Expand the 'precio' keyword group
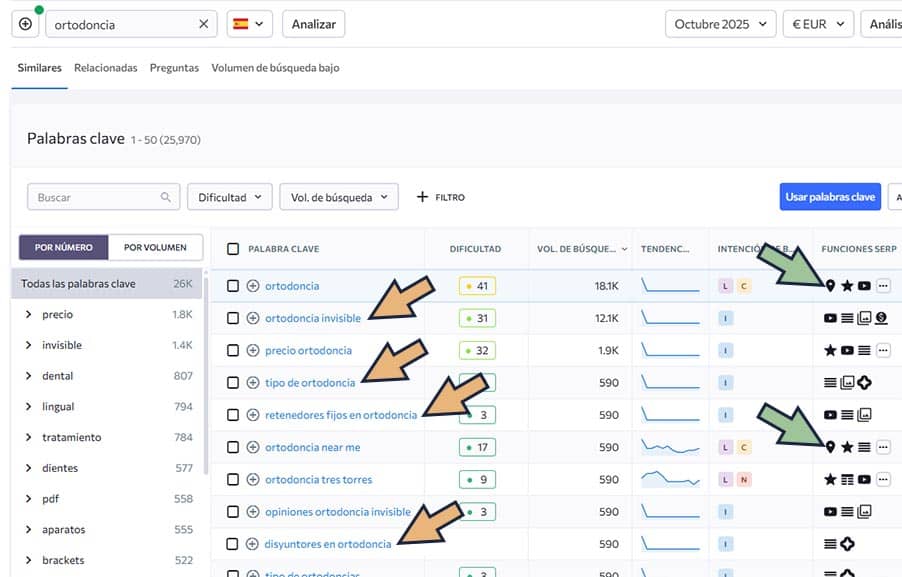The image size is (902, 577). [28, 314]
